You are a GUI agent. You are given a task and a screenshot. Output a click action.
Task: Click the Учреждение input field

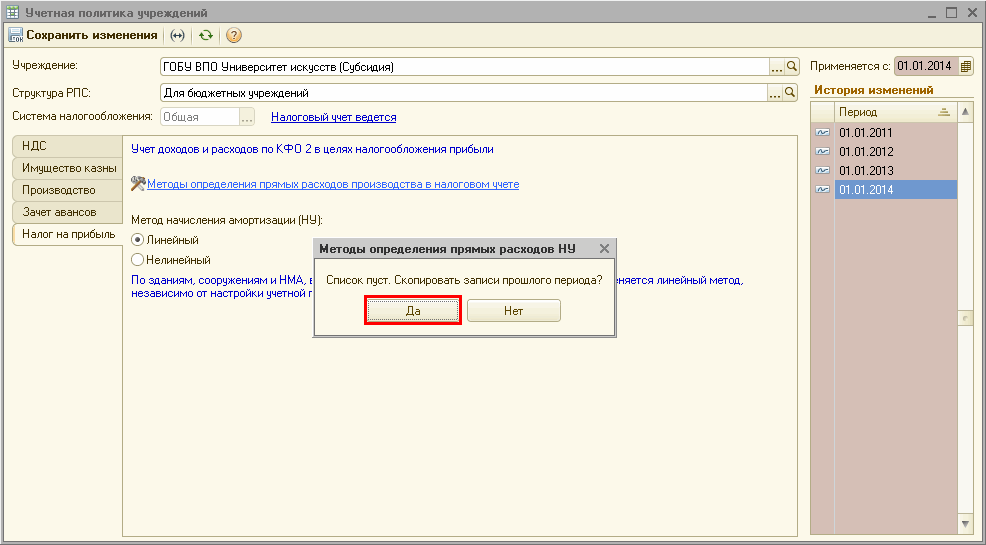click(465, 66)
